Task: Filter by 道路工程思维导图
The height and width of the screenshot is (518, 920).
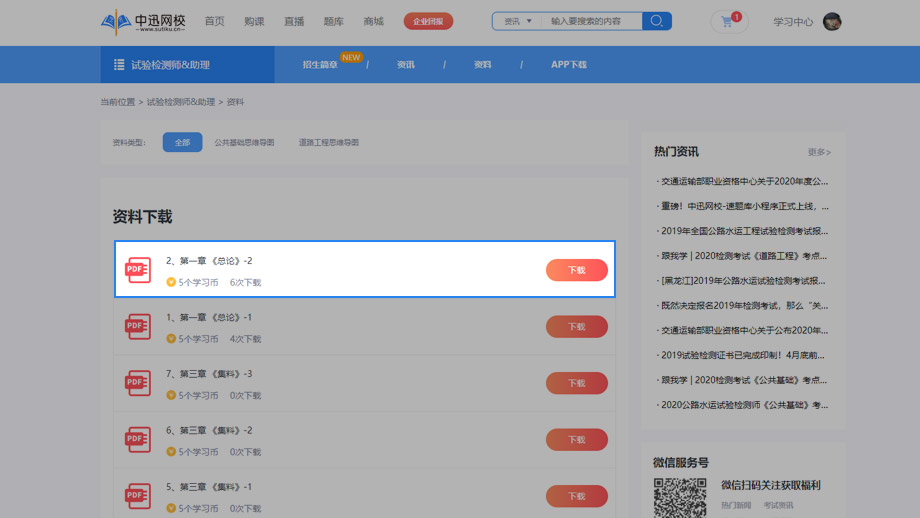Action: [328, 143]
